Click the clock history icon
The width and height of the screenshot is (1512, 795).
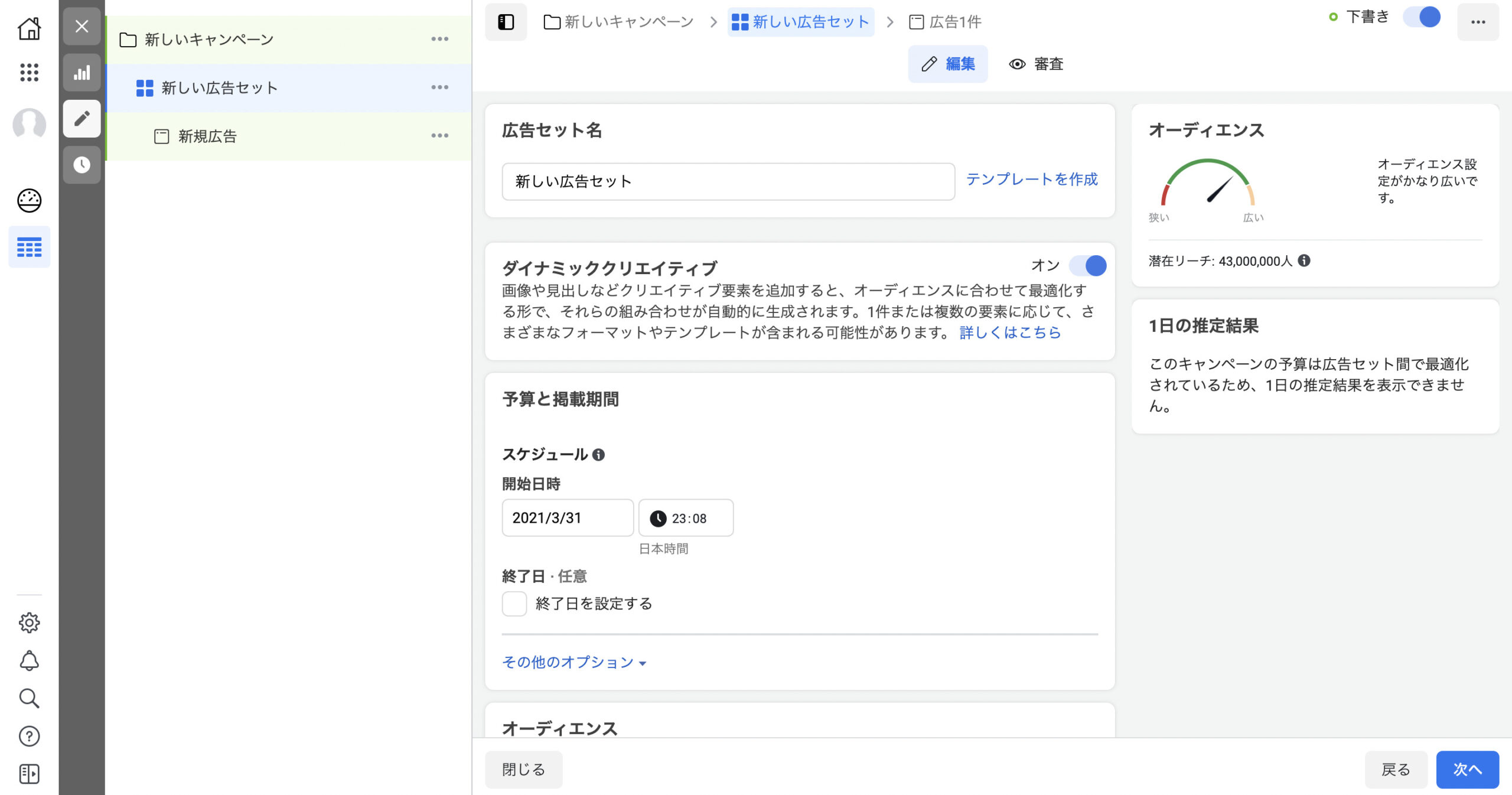82,165
